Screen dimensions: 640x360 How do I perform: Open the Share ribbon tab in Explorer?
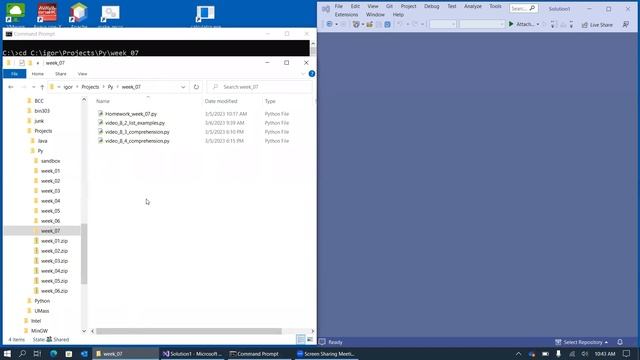tap(60, 74)
